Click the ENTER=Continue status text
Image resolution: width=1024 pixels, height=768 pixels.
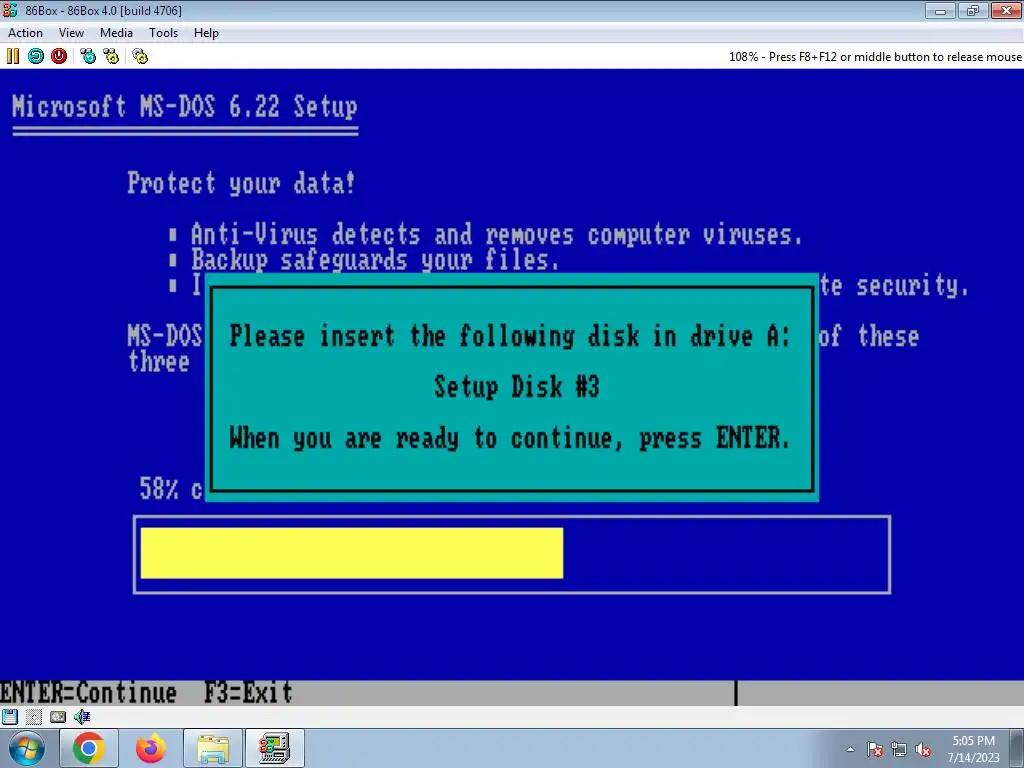click(88, 692)
